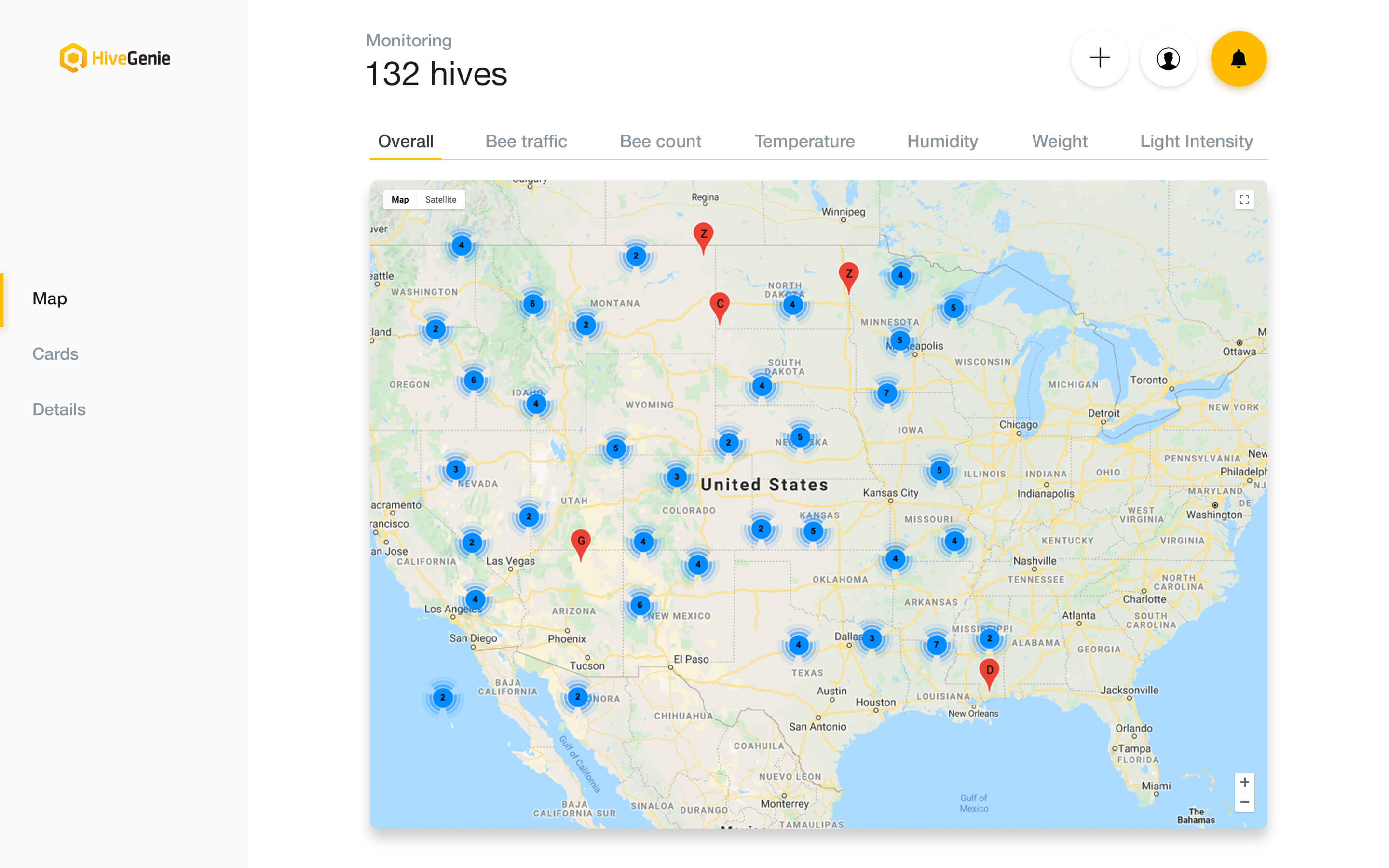Switch to the Temperature tab
Screen dimensions: 1389x868
click(x=804, y=141)
